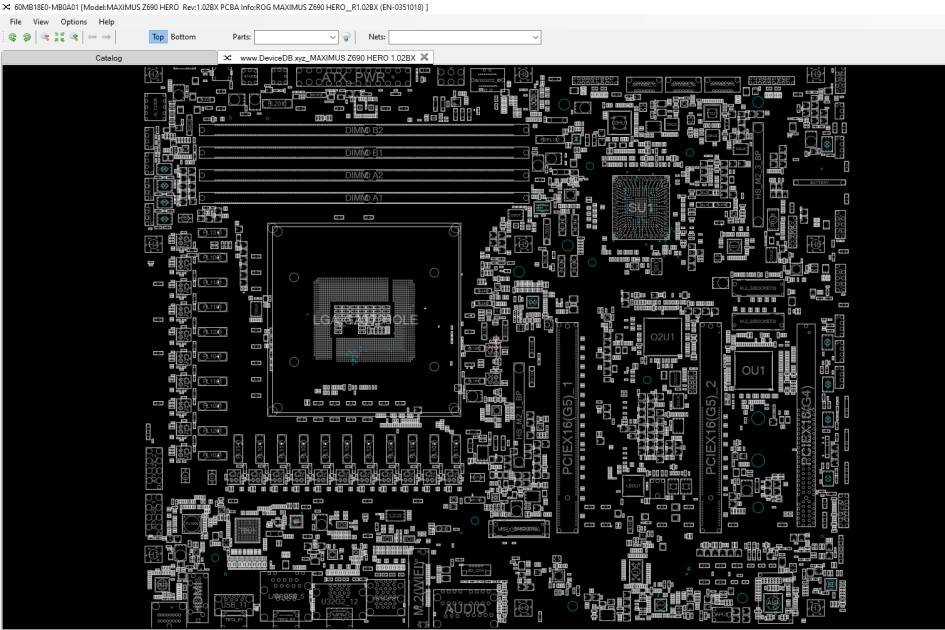The image size is (945, 630).
Task: Select the DIMM A1 memory slot
Action: [364, 198]
